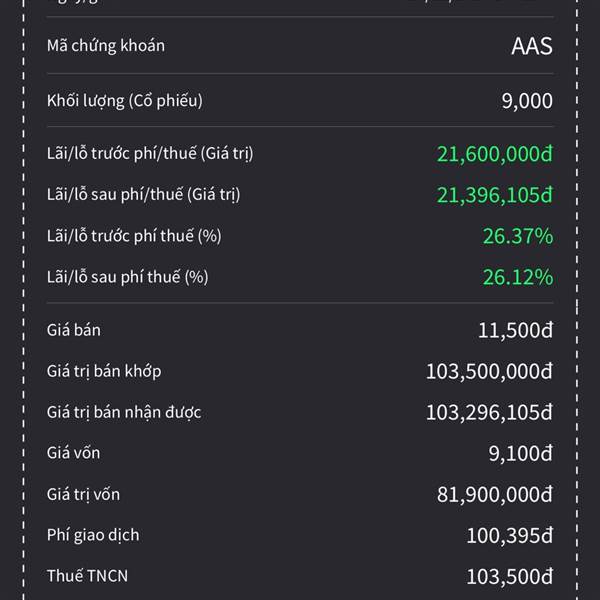The image size is (600, 600).
Task: Click the AAS stock code value
Action: coord(531,46)
